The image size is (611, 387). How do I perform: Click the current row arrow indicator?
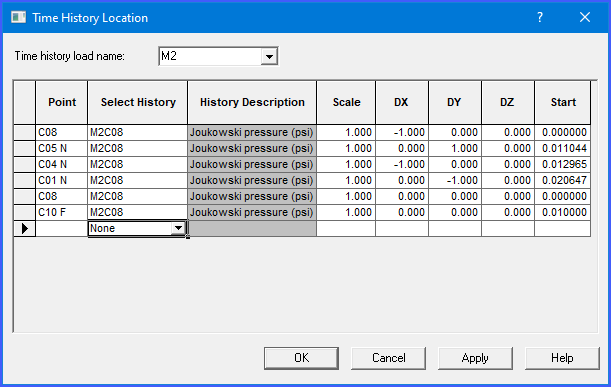[x=25, y=228]
